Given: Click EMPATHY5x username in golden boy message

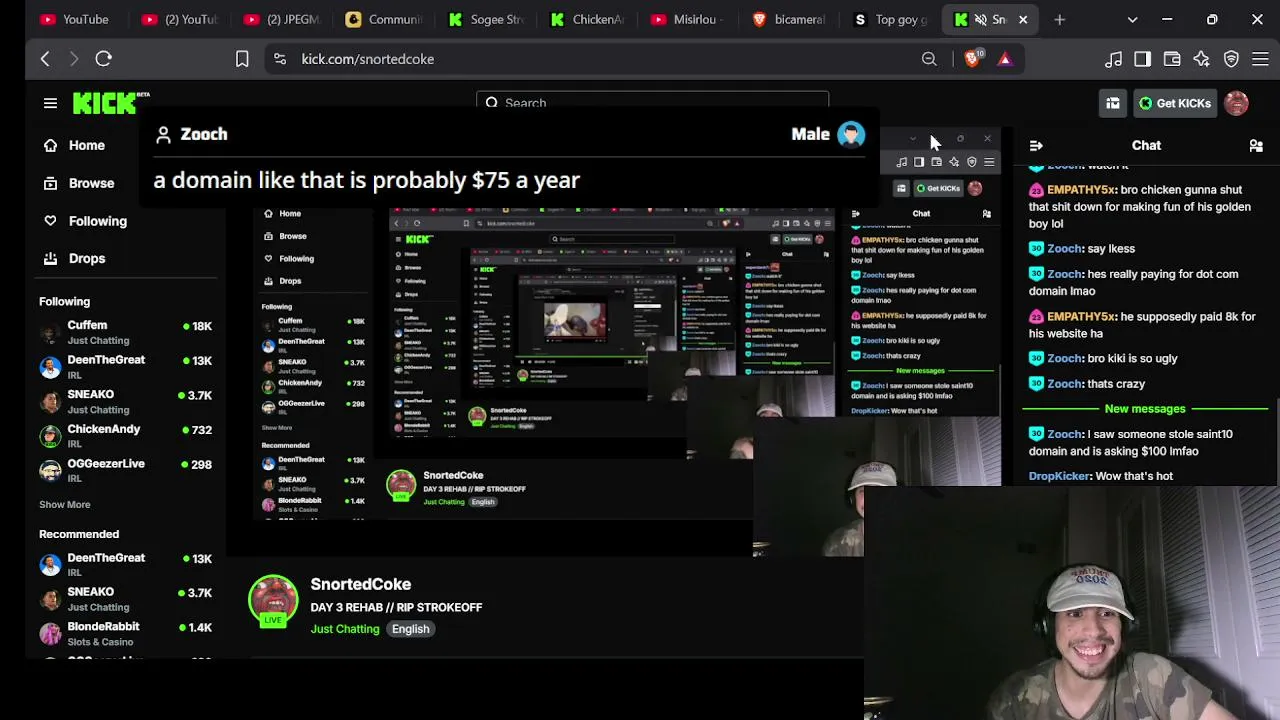Looking at the screenshot, I should click(1081, 190).
